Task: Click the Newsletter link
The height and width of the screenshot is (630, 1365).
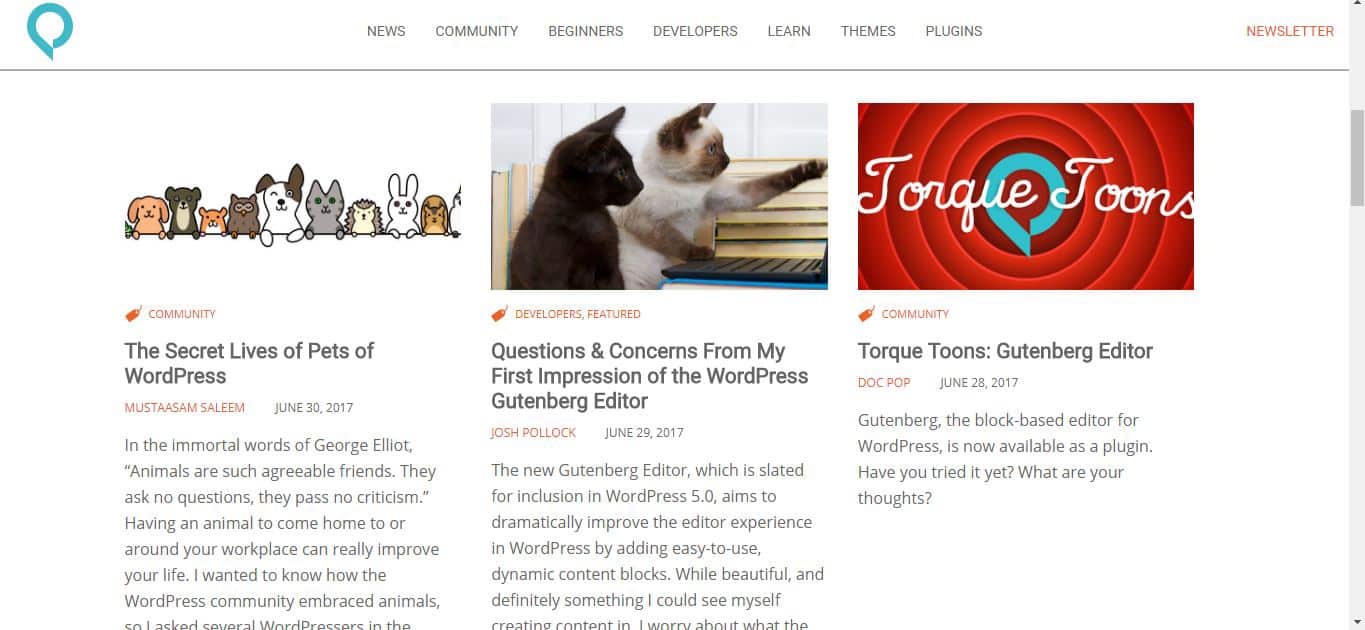Action: (1290, 31)
